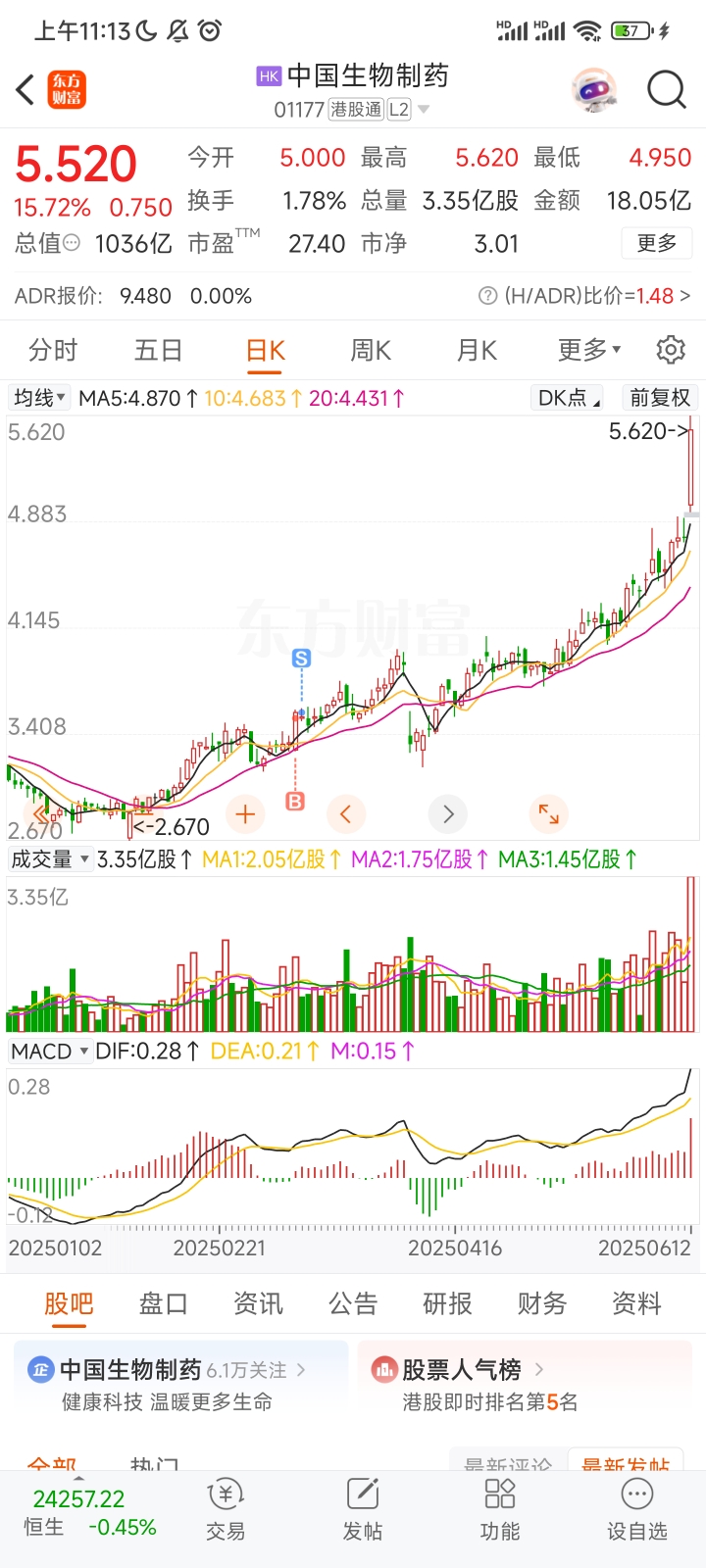Open the 资料 section tab
Image resolution: width=706 pixels, height=1568 pixels.
[636, 1303]
